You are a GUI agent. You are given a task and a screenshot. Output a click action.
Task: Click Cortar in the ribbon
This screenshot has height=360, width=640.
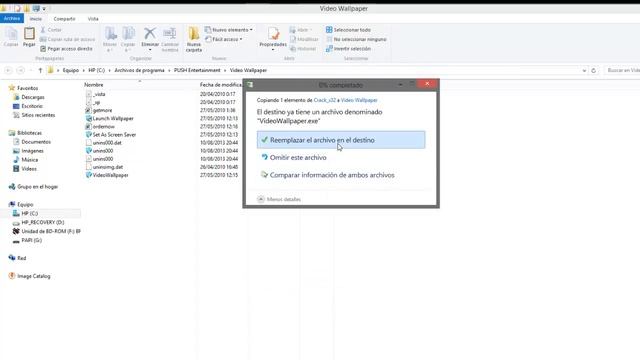click(x=51, y=30)
